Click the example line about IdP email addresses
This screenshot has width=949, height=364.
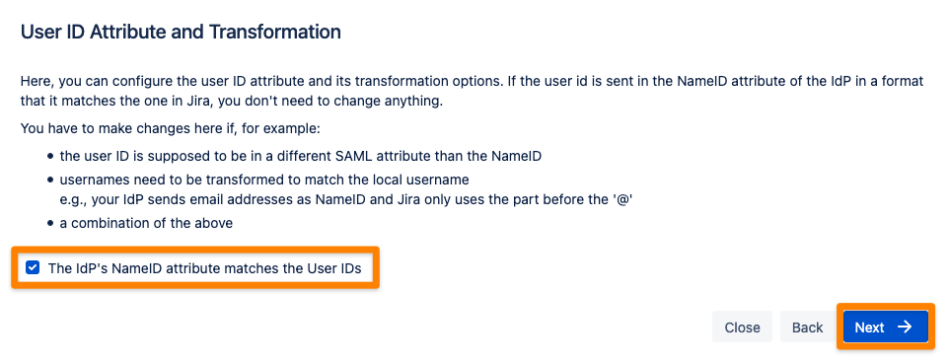[346, 200]
